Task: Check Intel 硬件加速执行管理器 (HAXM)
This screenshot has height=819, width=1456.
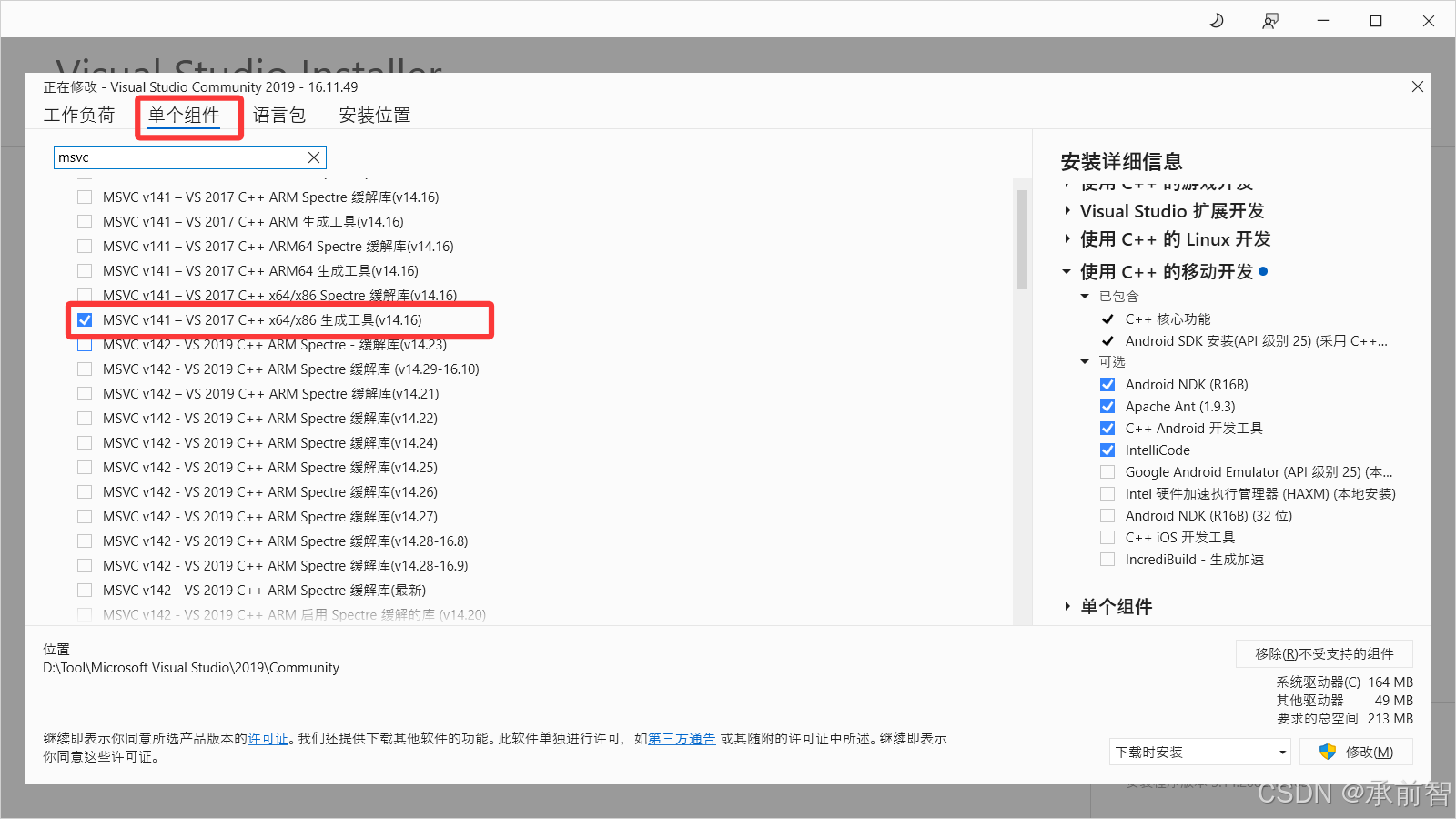Action: tap(1107, 493)
